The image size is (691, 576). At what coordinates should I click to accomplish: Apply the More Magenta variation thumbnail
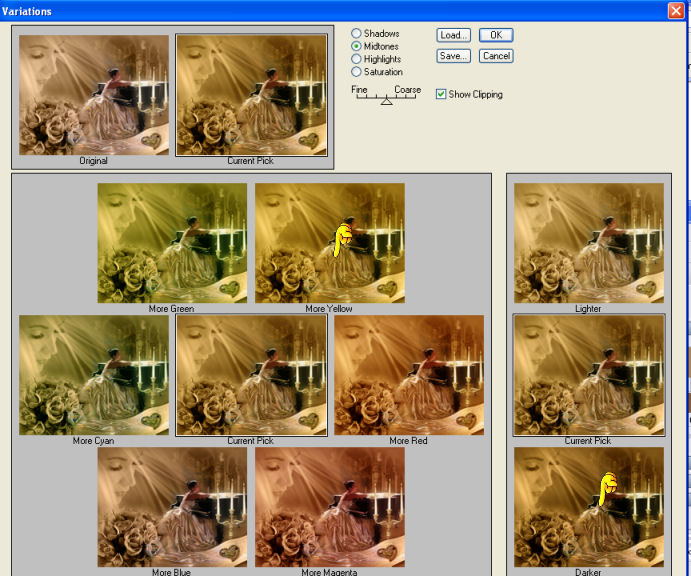click(x=330, y=507)
